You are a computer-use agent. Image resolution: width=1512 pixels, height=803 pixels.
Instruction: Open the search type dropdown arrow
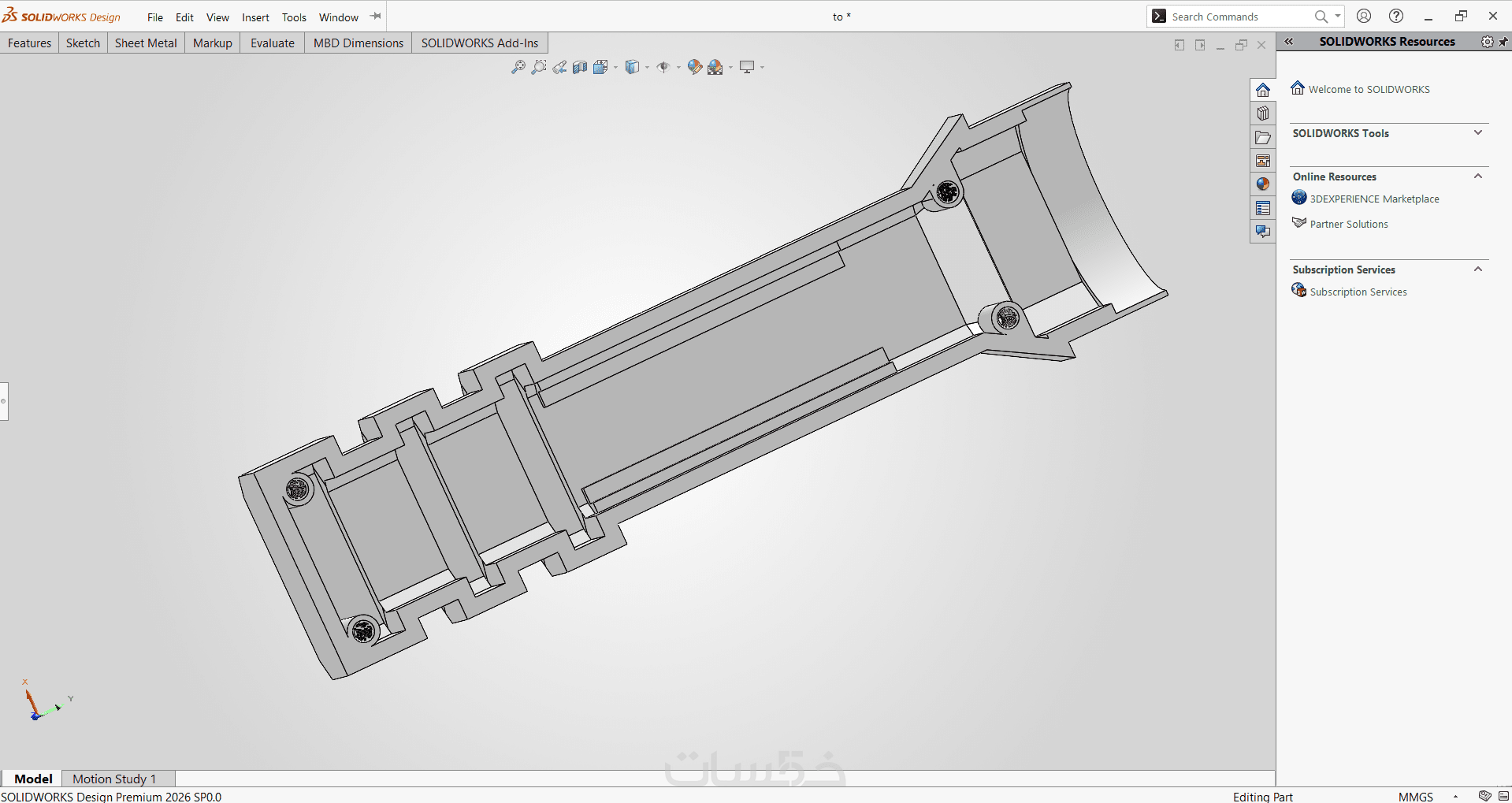coord(1338,16)
